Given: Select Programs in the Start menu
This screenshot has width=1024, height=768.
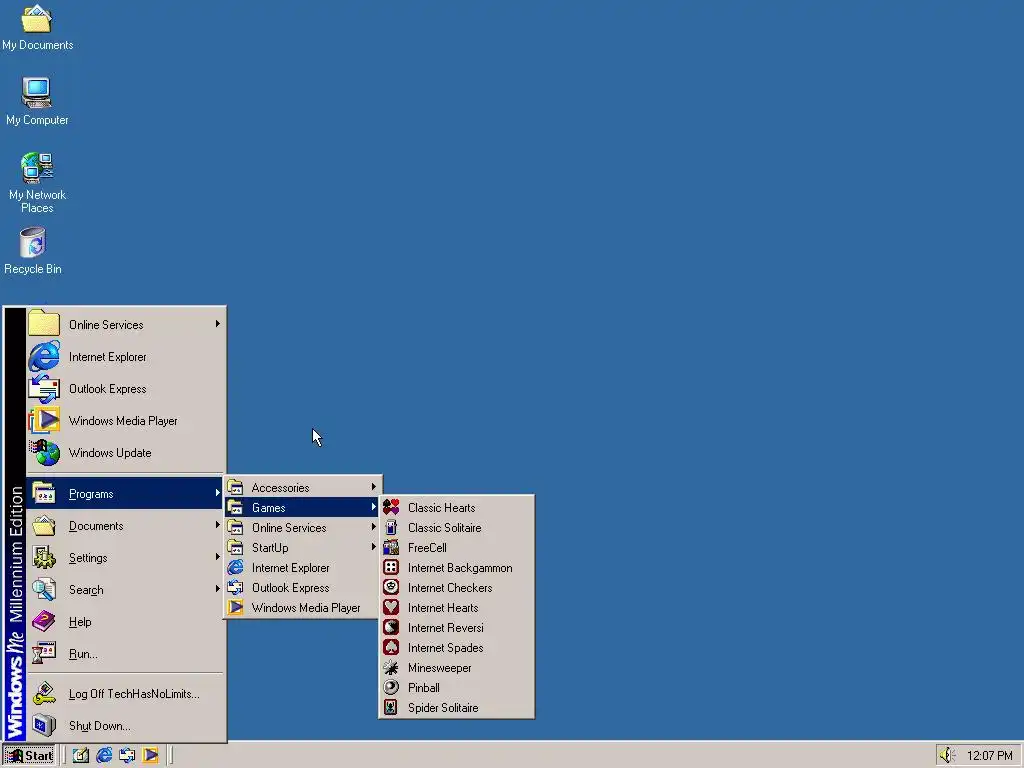Looking at the screenshot, I should [x=126, y=493].
